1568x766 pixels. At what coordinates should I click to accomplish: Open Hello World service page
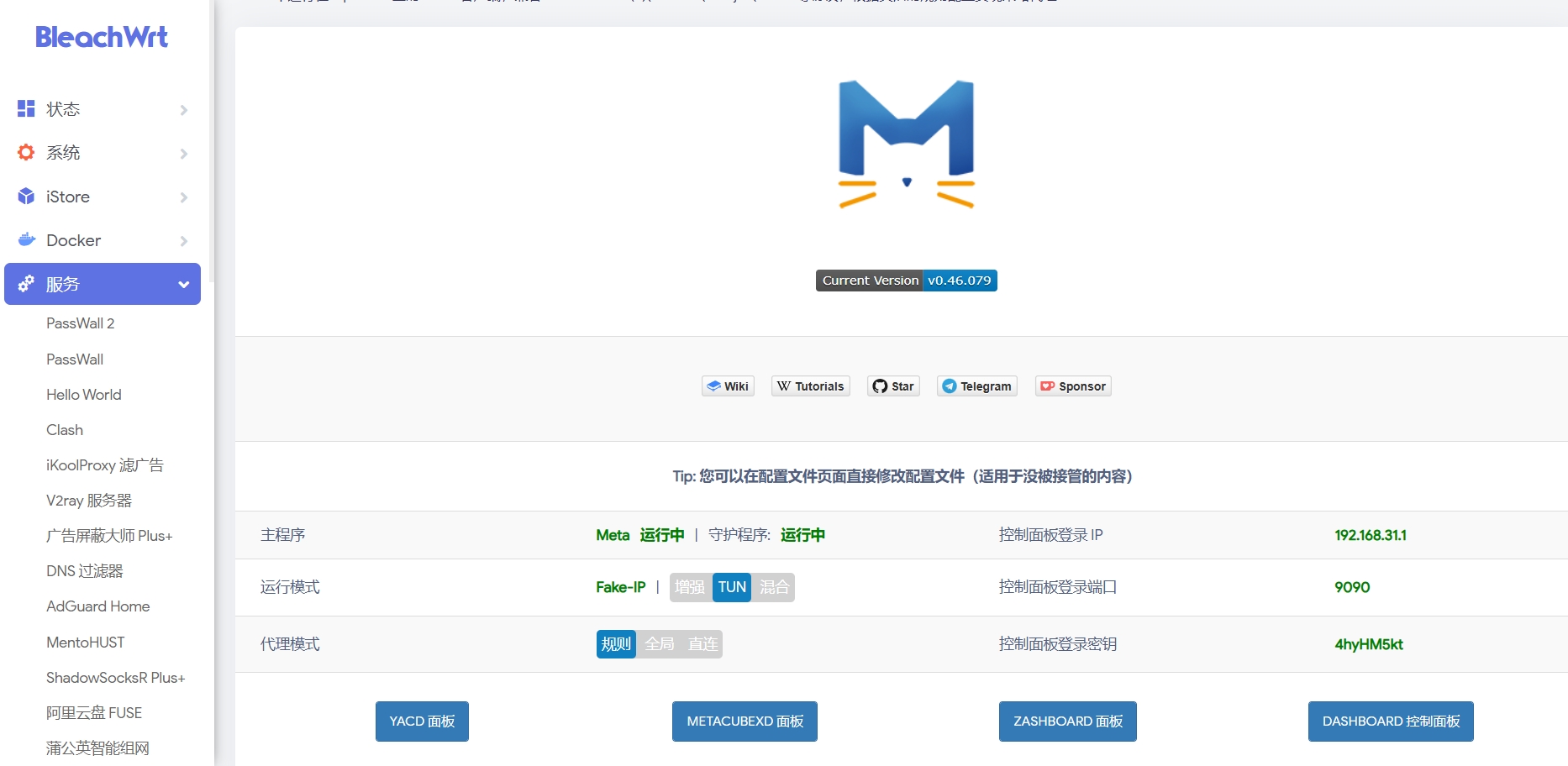pos(84,394)
